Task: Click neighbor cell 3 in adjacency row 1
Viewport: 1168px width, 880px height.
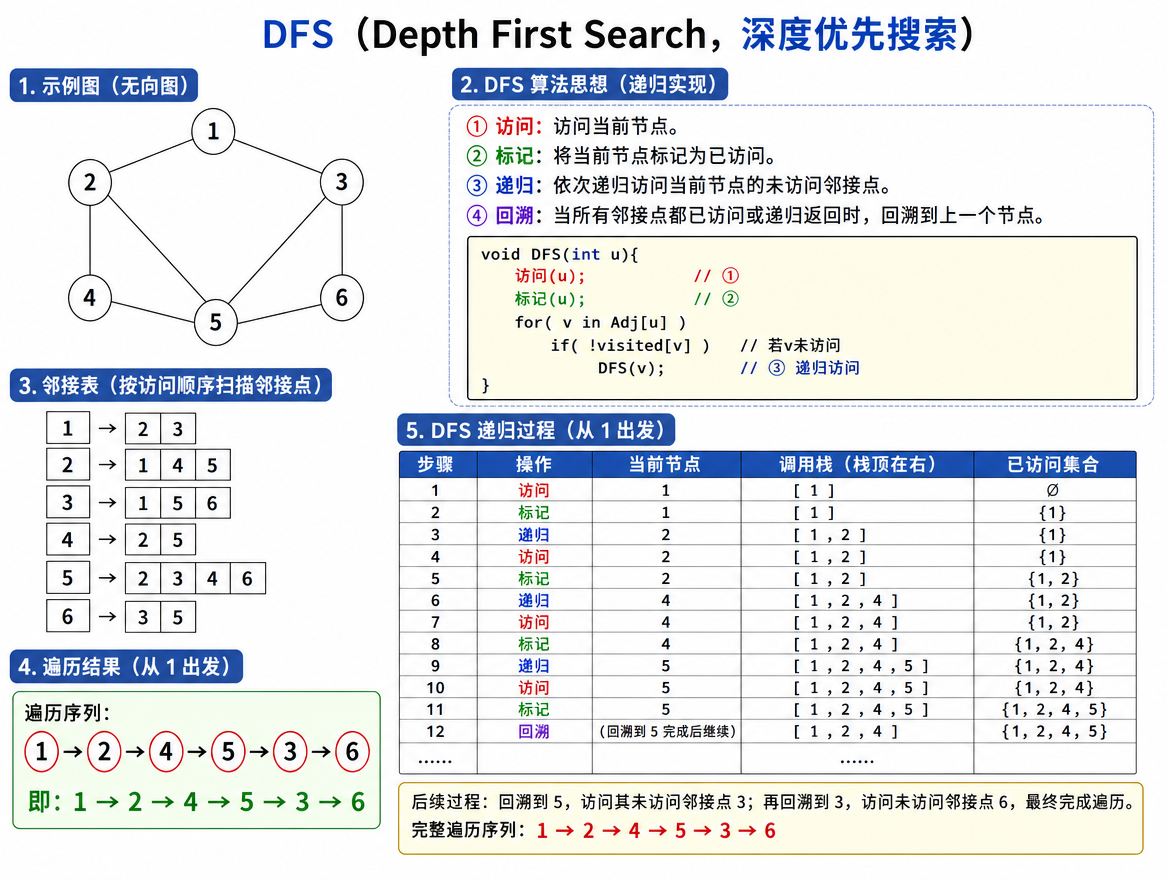Action: pos(177,429)
